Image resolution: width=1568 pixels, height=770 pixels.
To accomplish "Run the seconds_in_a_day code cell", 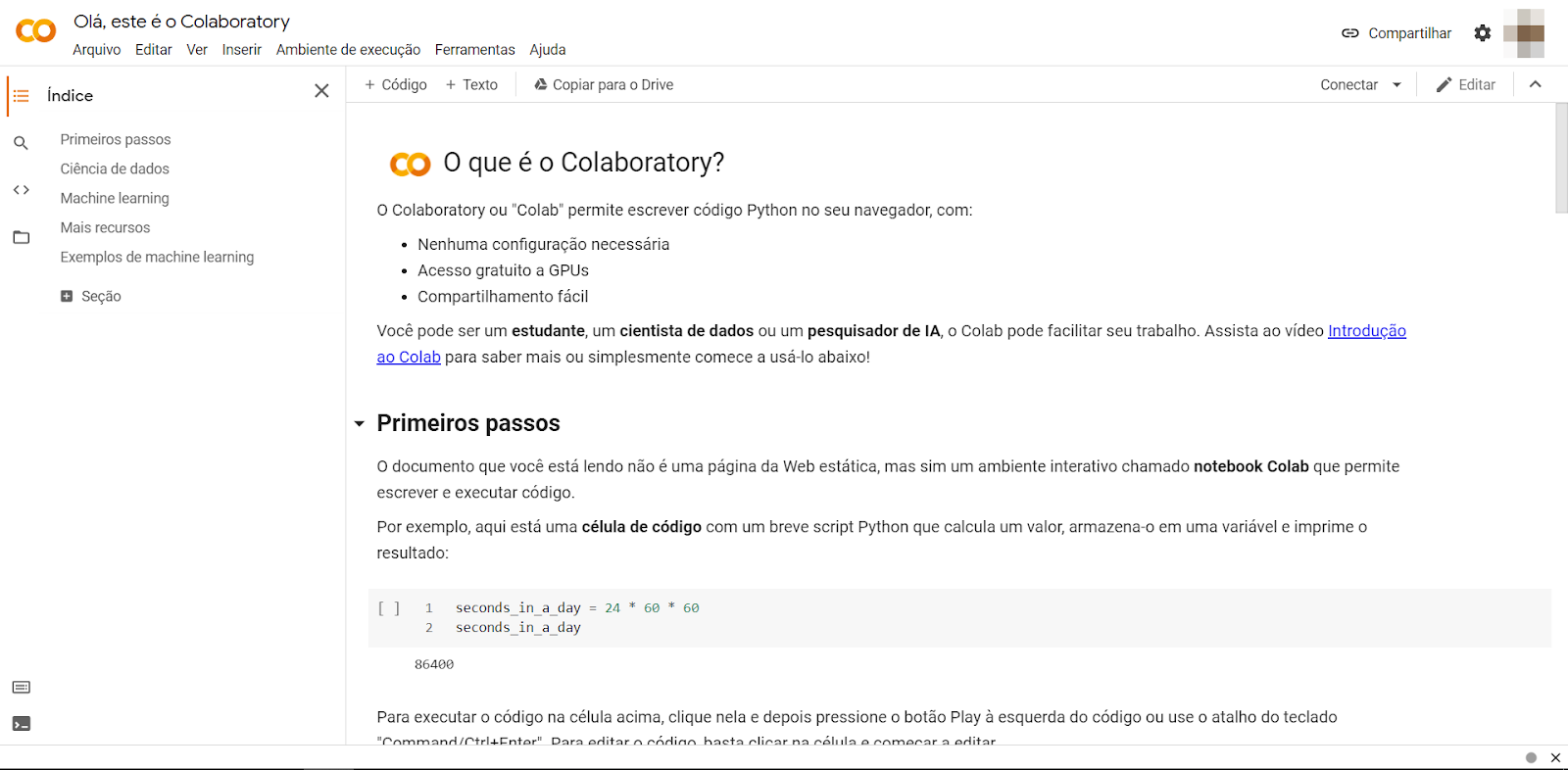I will (389, 608).
